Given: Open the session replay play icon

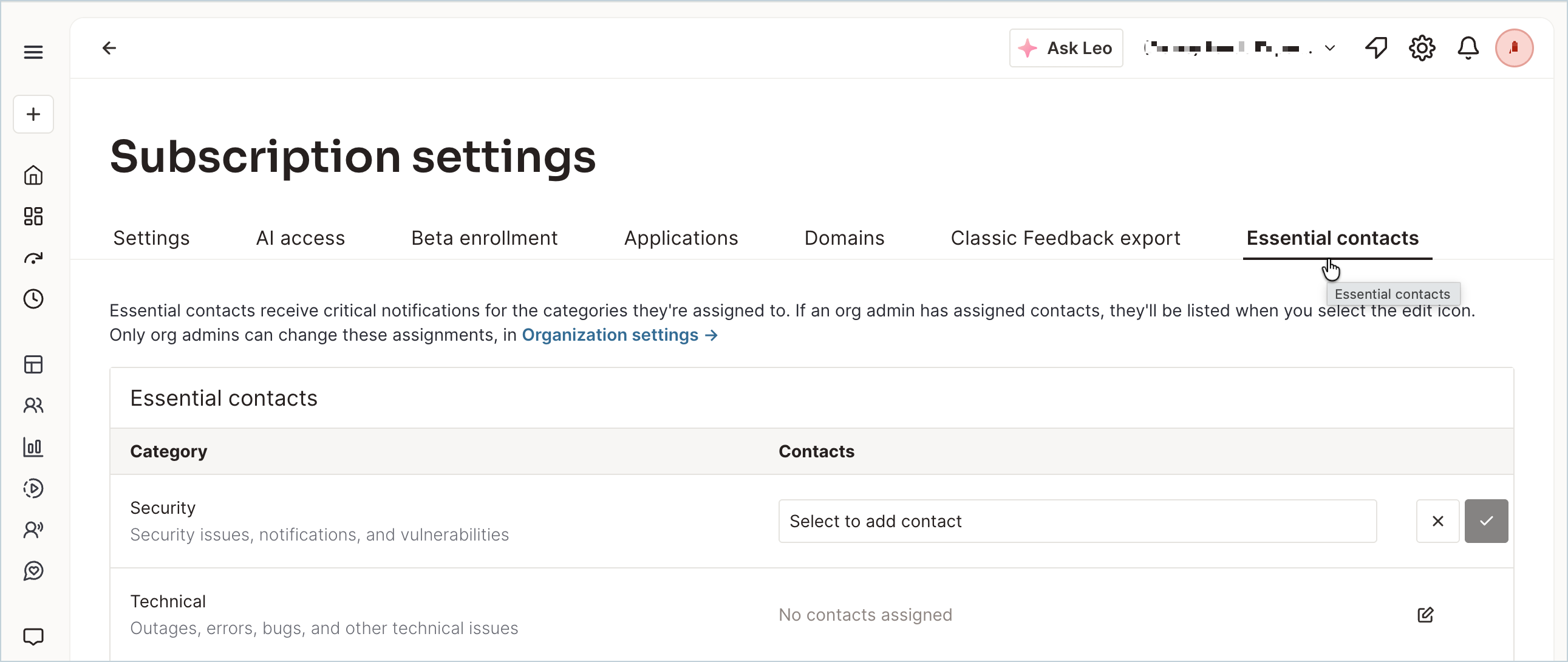Looking at the screenshot, I should point(33,488).
